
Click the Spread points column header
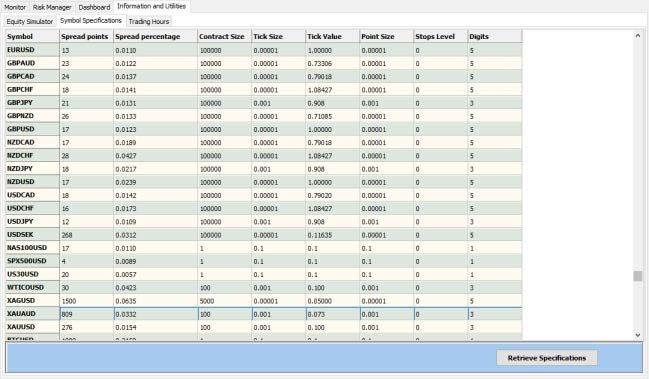87,36
